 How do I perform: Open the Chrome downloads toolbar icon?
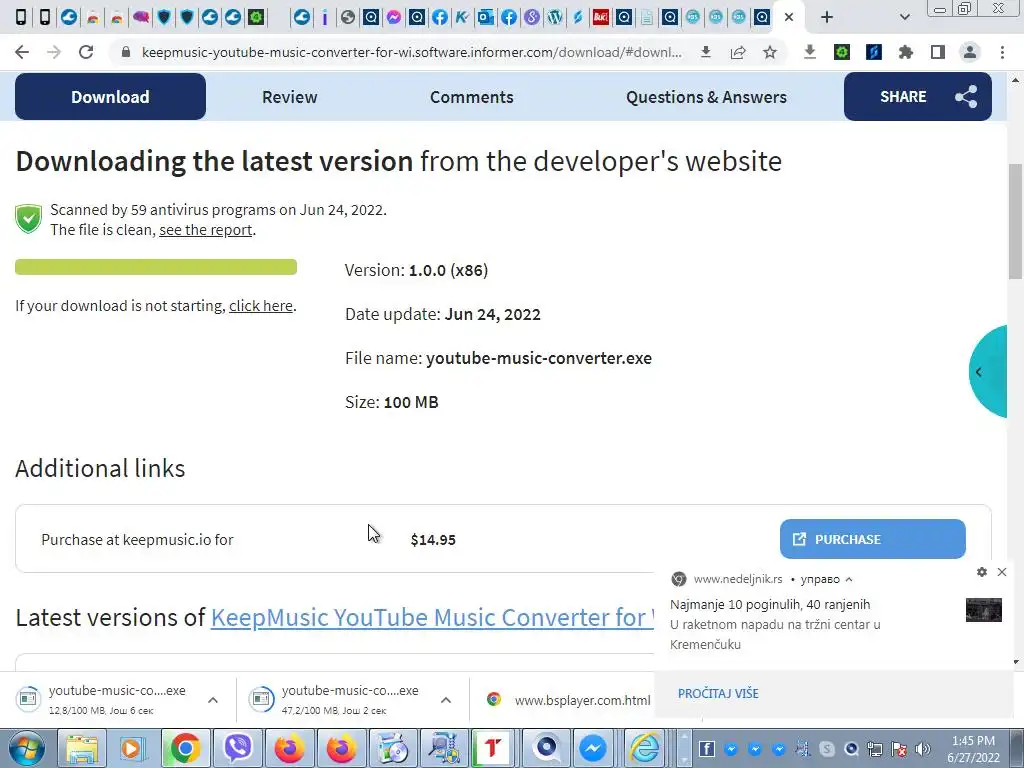coord(810,52)
